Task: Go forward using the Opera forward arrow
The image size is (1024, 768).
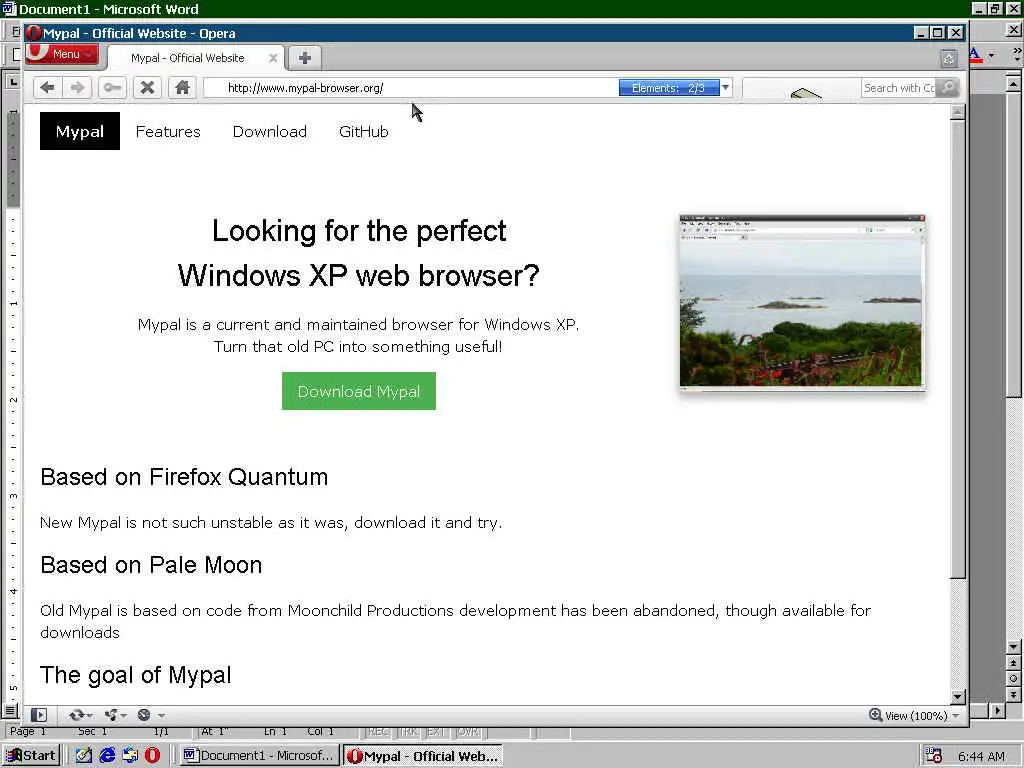Action: [x=78, y=88]
